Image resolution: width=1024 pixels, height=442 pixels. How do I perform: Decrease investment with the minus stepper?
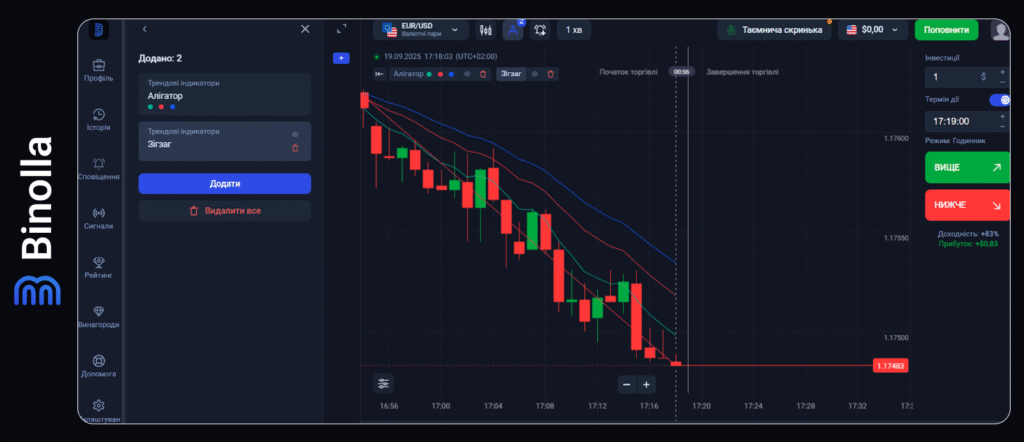tap(1002, 82)
